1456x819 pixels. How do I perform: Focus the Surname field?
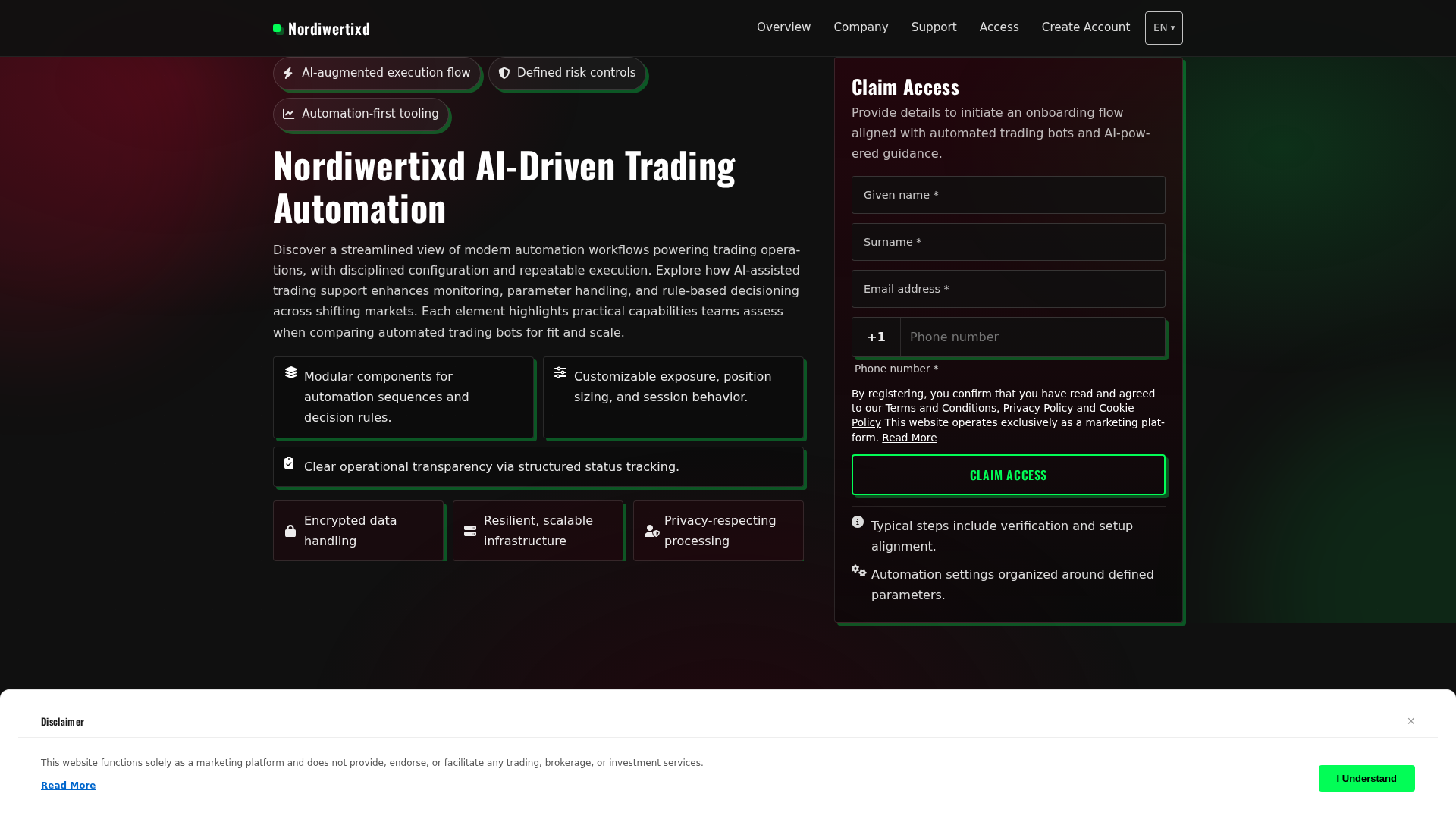coord(1008,242)
